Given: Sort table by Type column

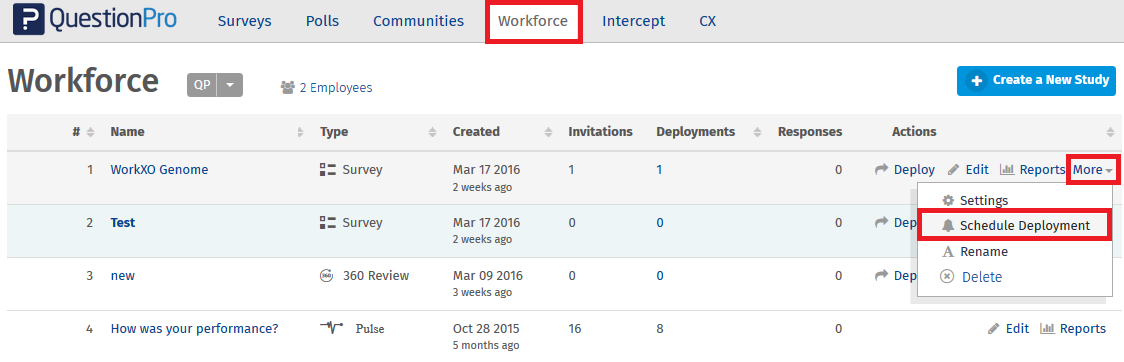Looking at the screenshot, I should pyautogui.click(x=432, y=132).
